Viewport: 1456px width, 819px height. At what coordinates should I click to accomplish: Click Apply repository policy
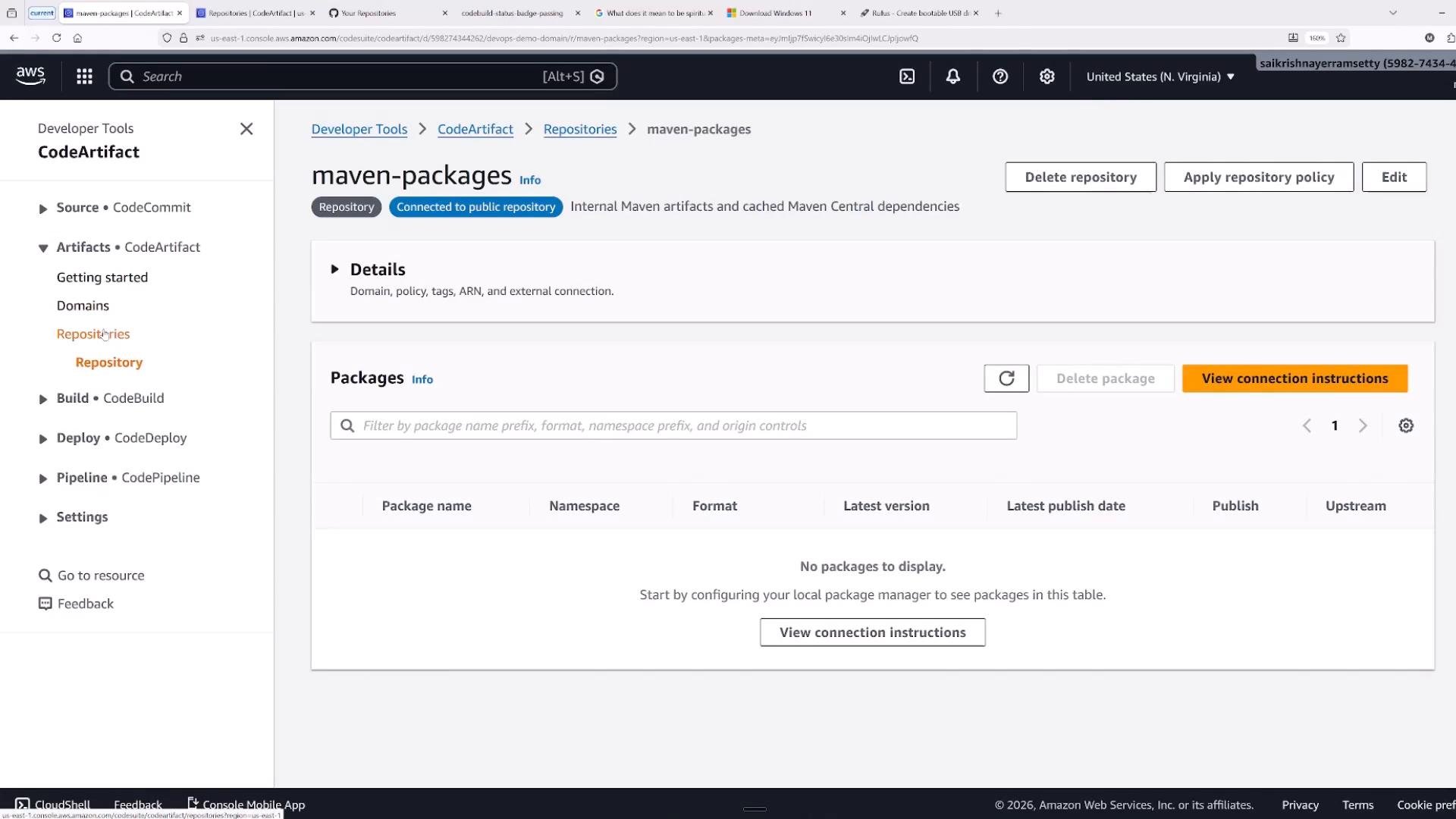point(1259,177)
